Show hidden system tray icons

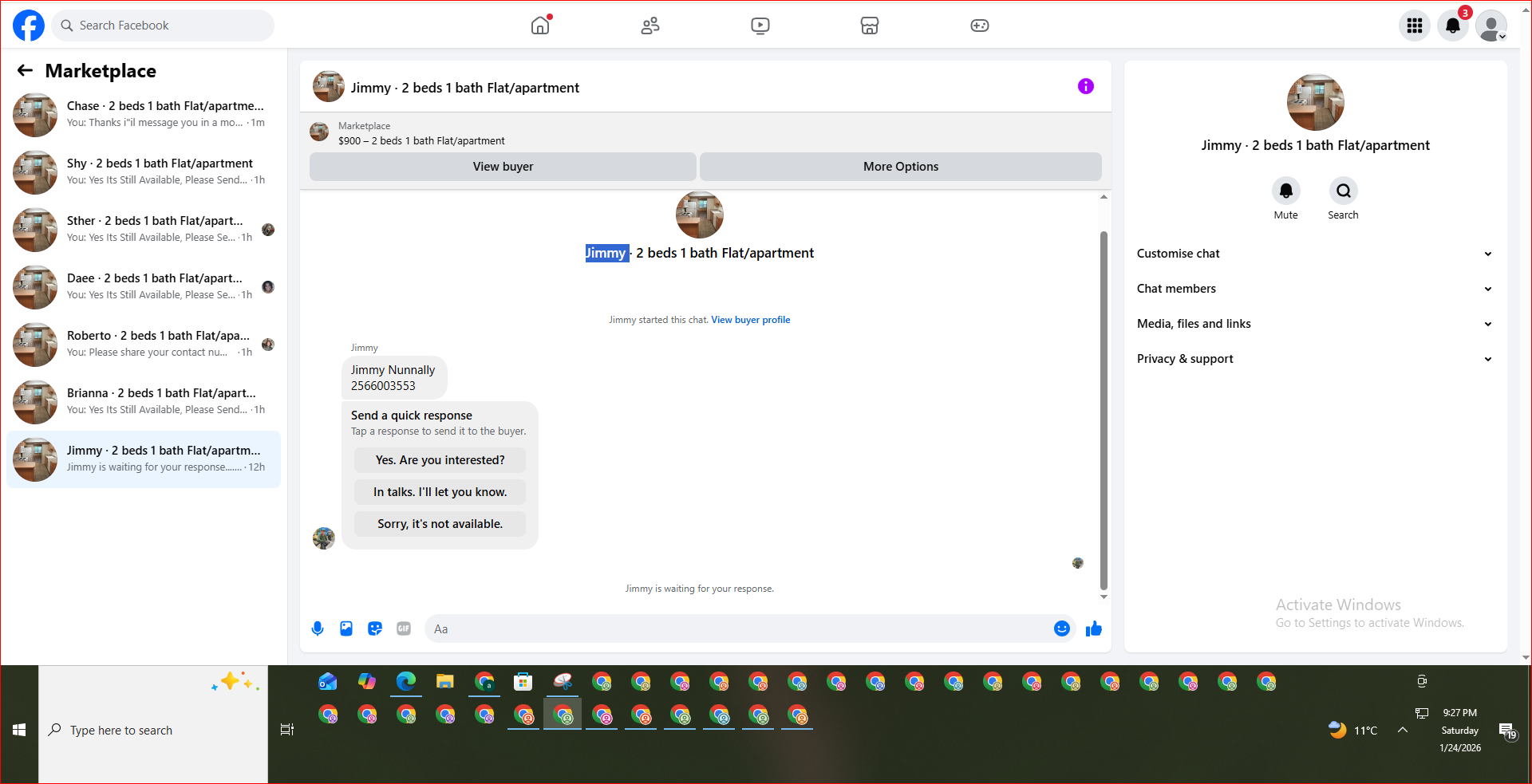tap(1403, 730)
